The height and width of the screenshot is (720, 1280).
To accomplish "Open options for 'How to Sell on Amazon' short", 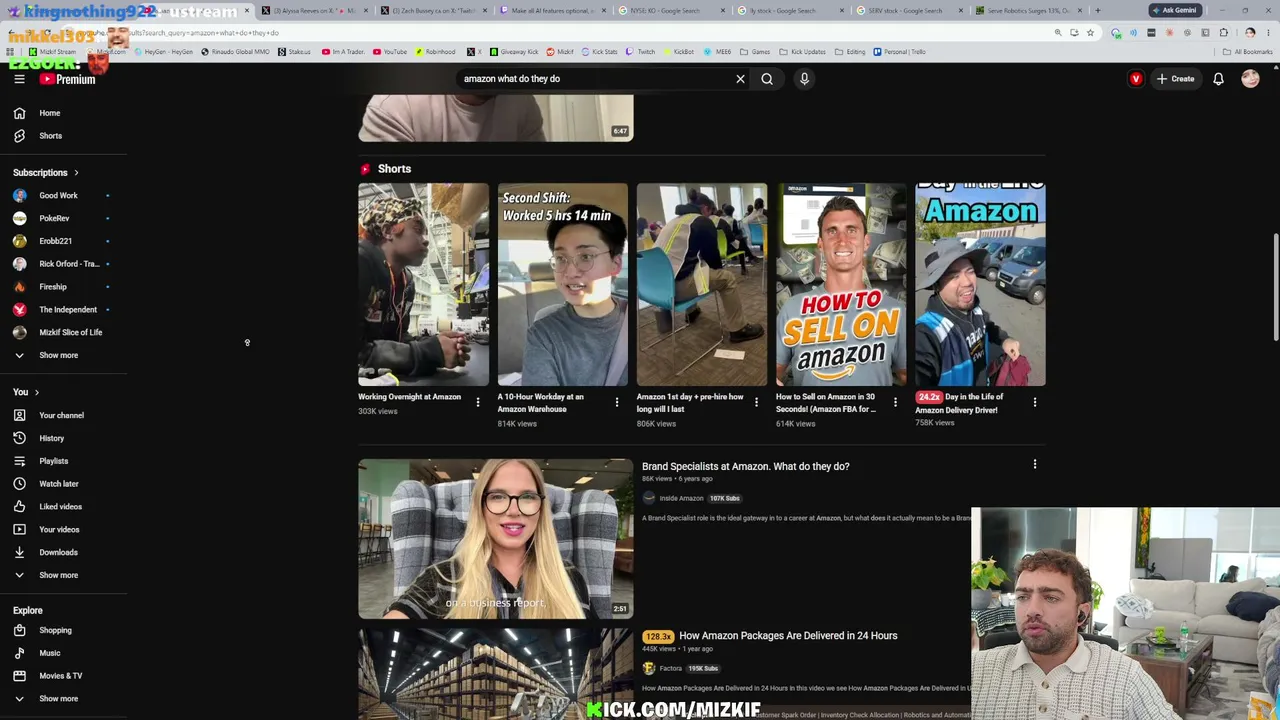I will click(x=895, y=402).
